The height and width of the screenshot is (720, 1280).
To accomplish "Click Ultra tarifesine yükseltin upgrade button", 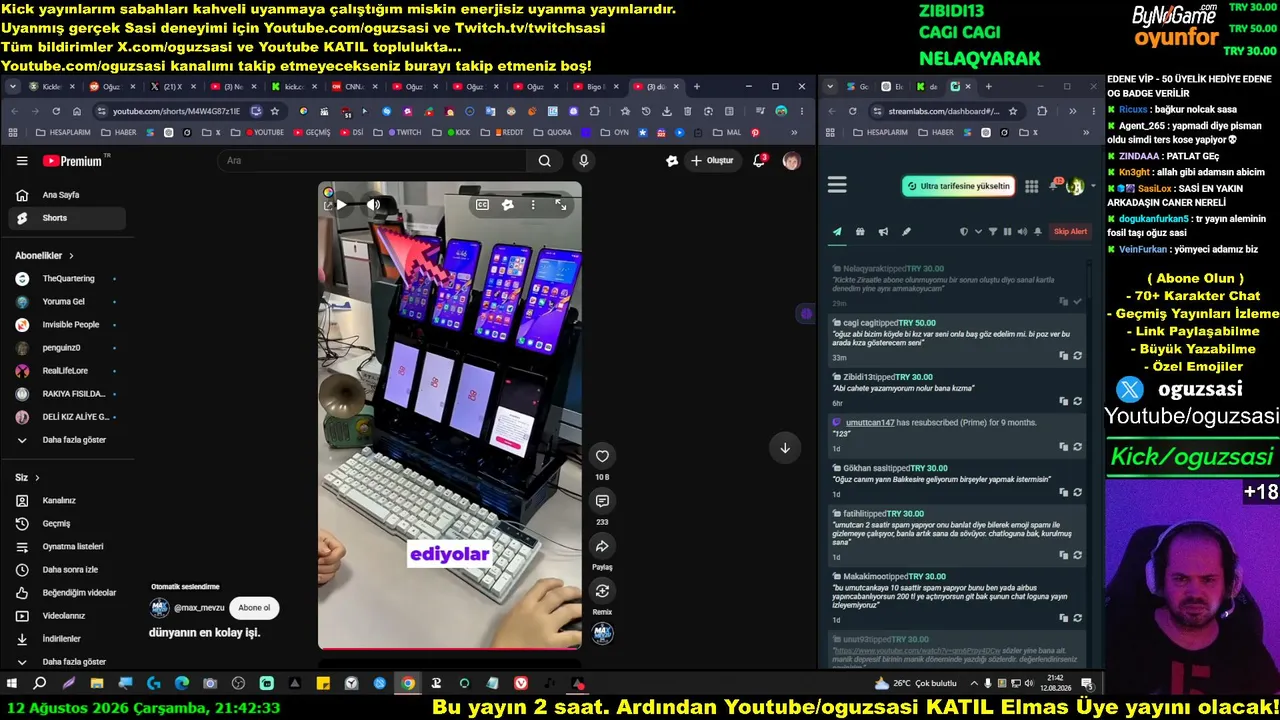I will pos(958,186).
